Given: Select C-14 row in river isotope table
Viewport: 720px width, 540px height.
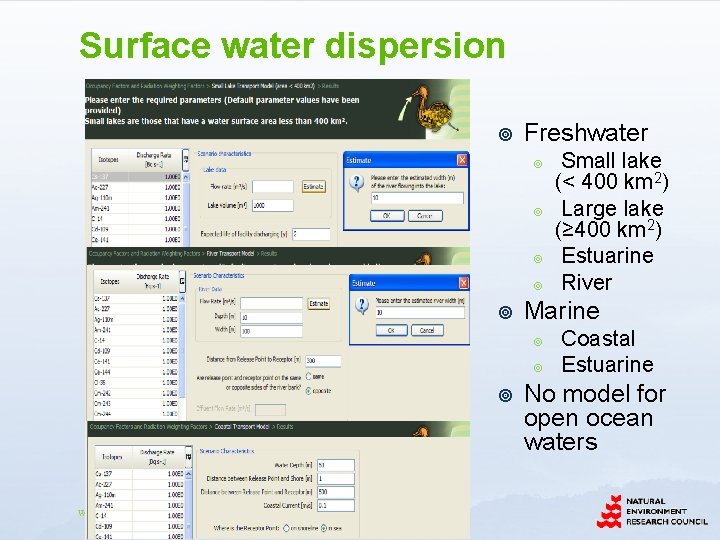Looking at the screenshot, I should tap(136, 340).
